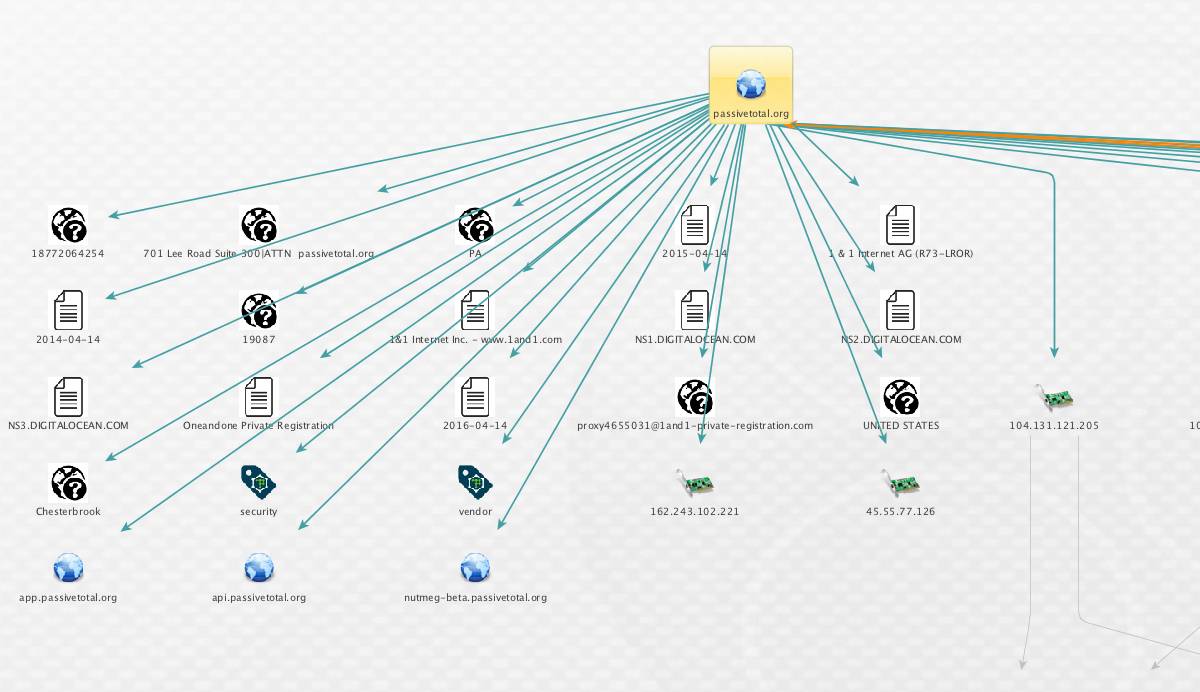
Task: Click the vendor tag icon
Action: (x=475, y=483)
